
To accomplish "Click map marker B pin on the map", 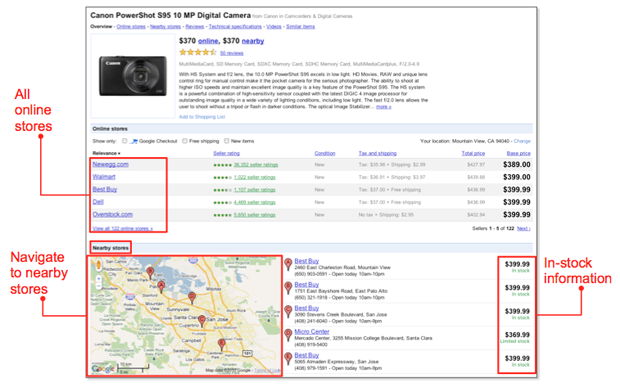I will [x=150, y=272].
